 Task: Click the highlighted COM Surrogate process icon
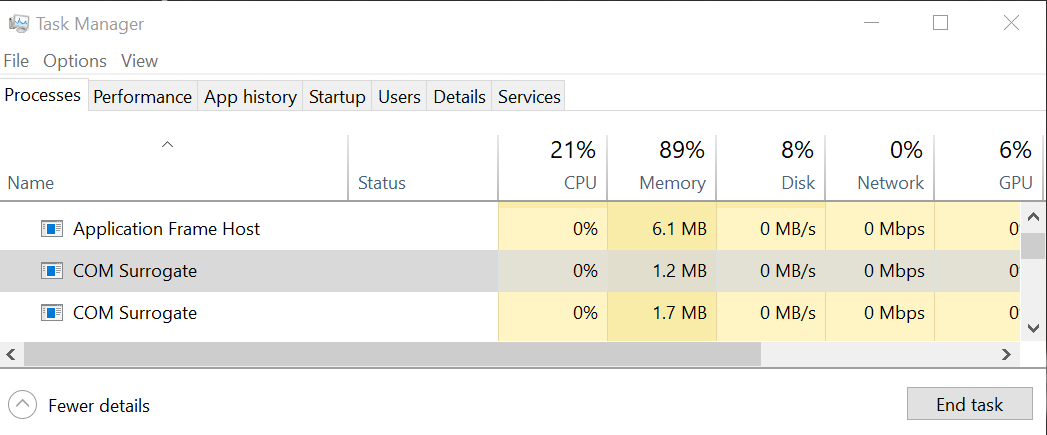tap(51, 271)
